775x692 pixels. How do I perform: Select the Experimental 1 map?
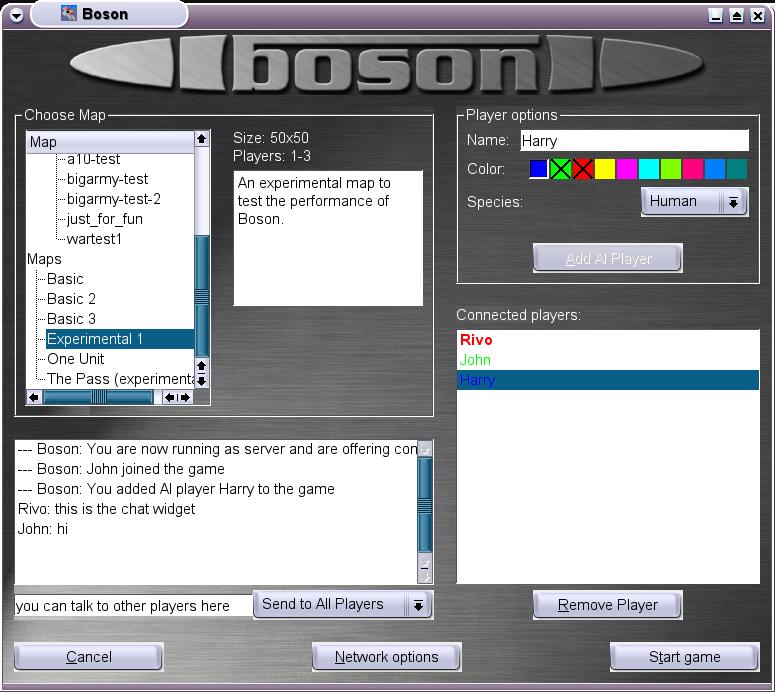click(x=120, y=339)
